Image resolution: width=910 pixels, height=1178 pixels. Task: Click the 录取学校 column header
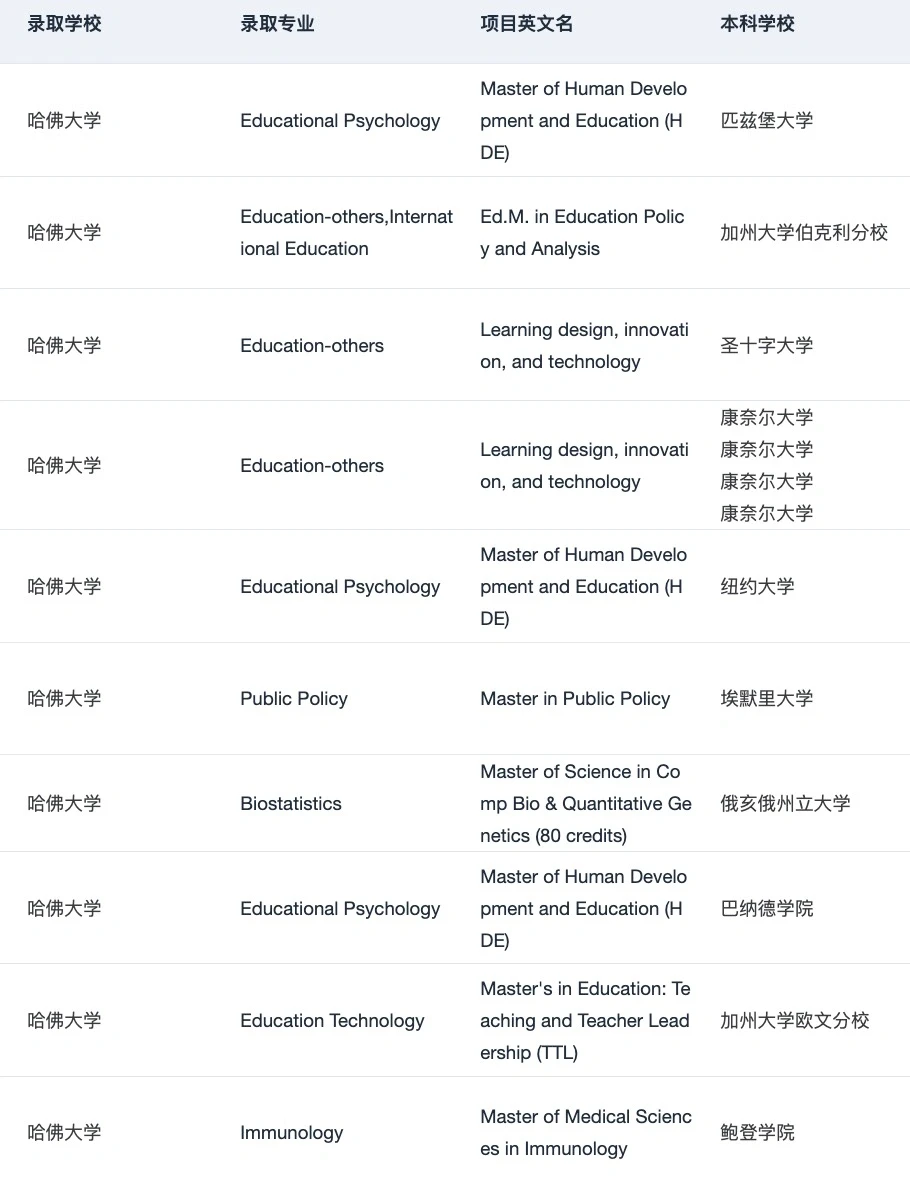[65, 24]
